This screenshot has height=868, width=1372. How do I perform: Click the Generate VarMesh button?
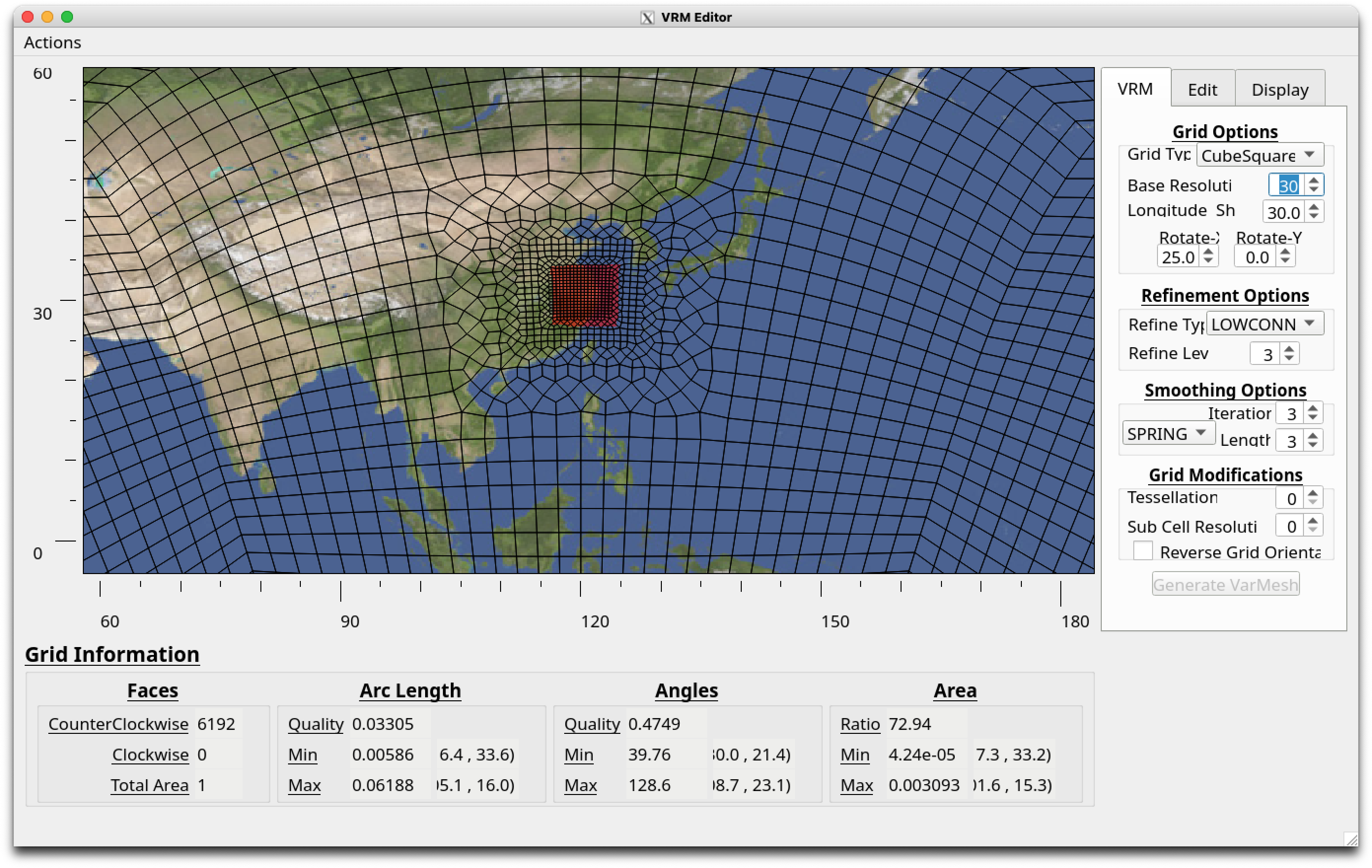pyautogui.click(x=1225, y=584)
